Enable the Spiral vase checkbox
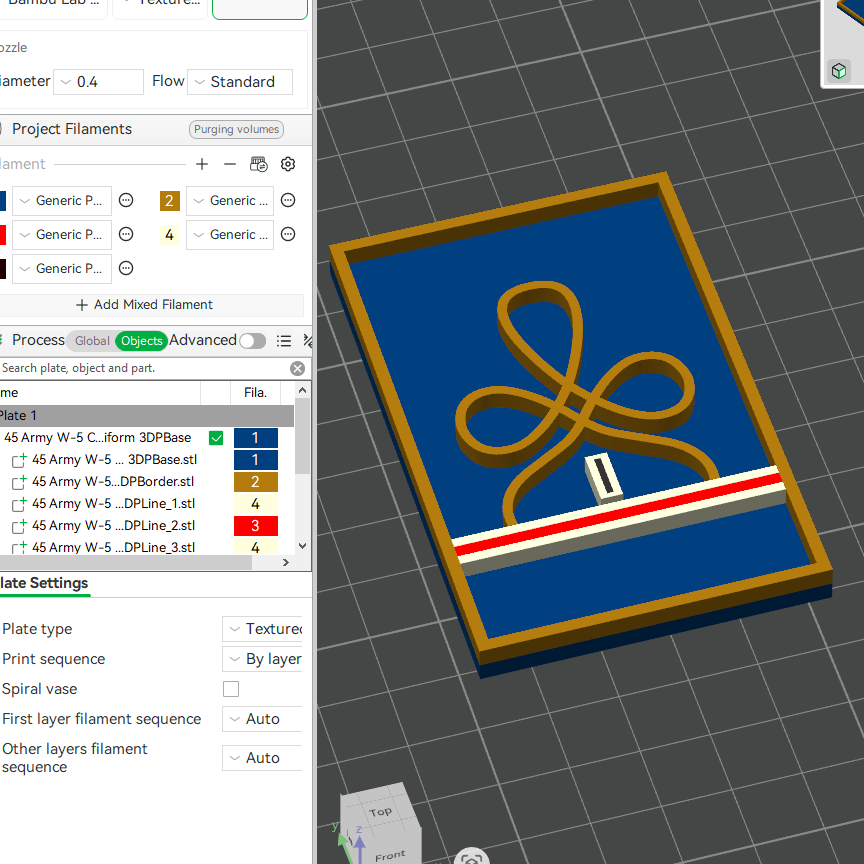Screen dimensions: 864x864 pyautogui.click(x=231, y=689)
